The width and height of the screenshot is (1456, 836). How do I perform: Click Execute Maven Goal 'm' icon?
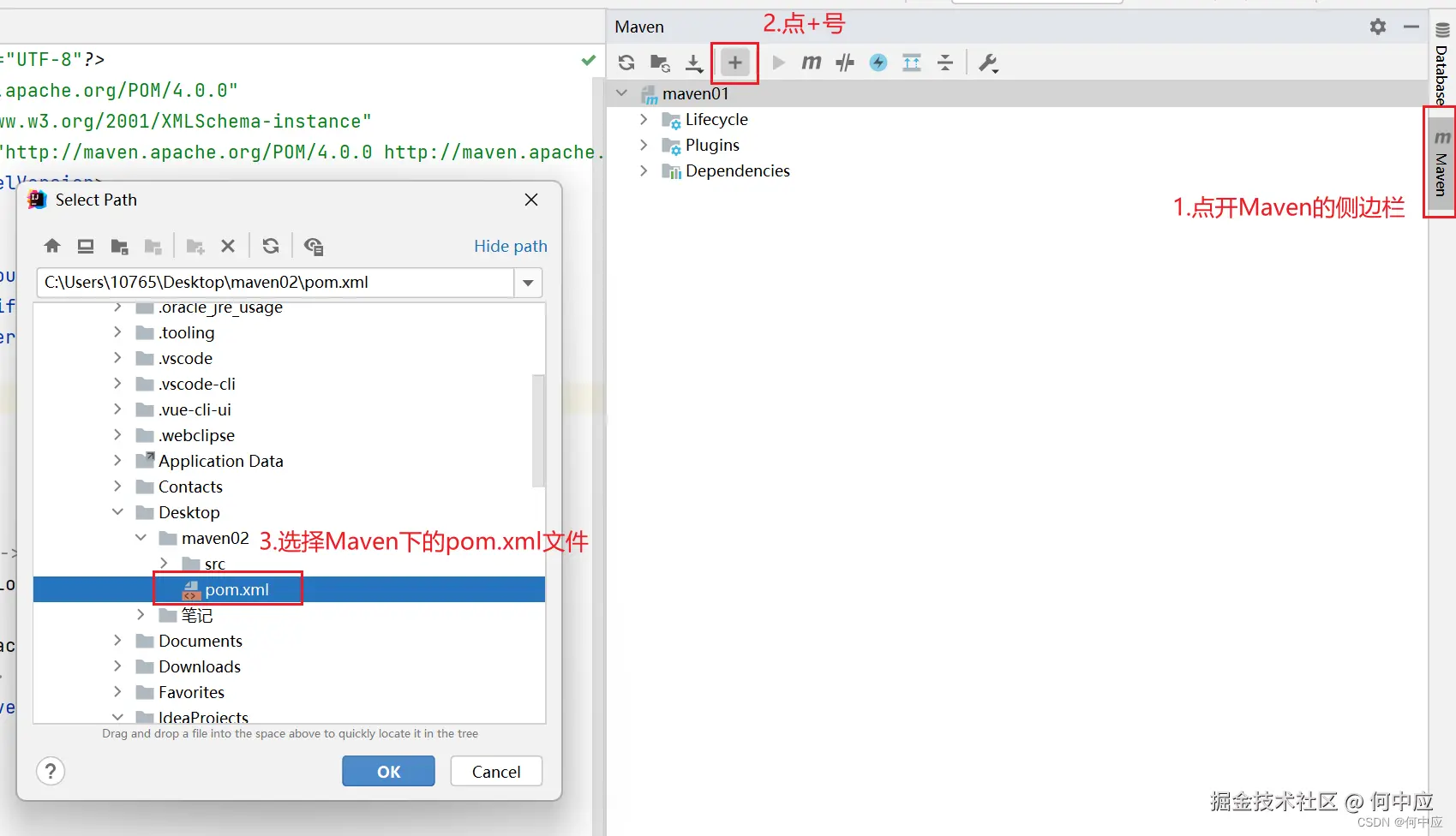click(x=811, y=63)
